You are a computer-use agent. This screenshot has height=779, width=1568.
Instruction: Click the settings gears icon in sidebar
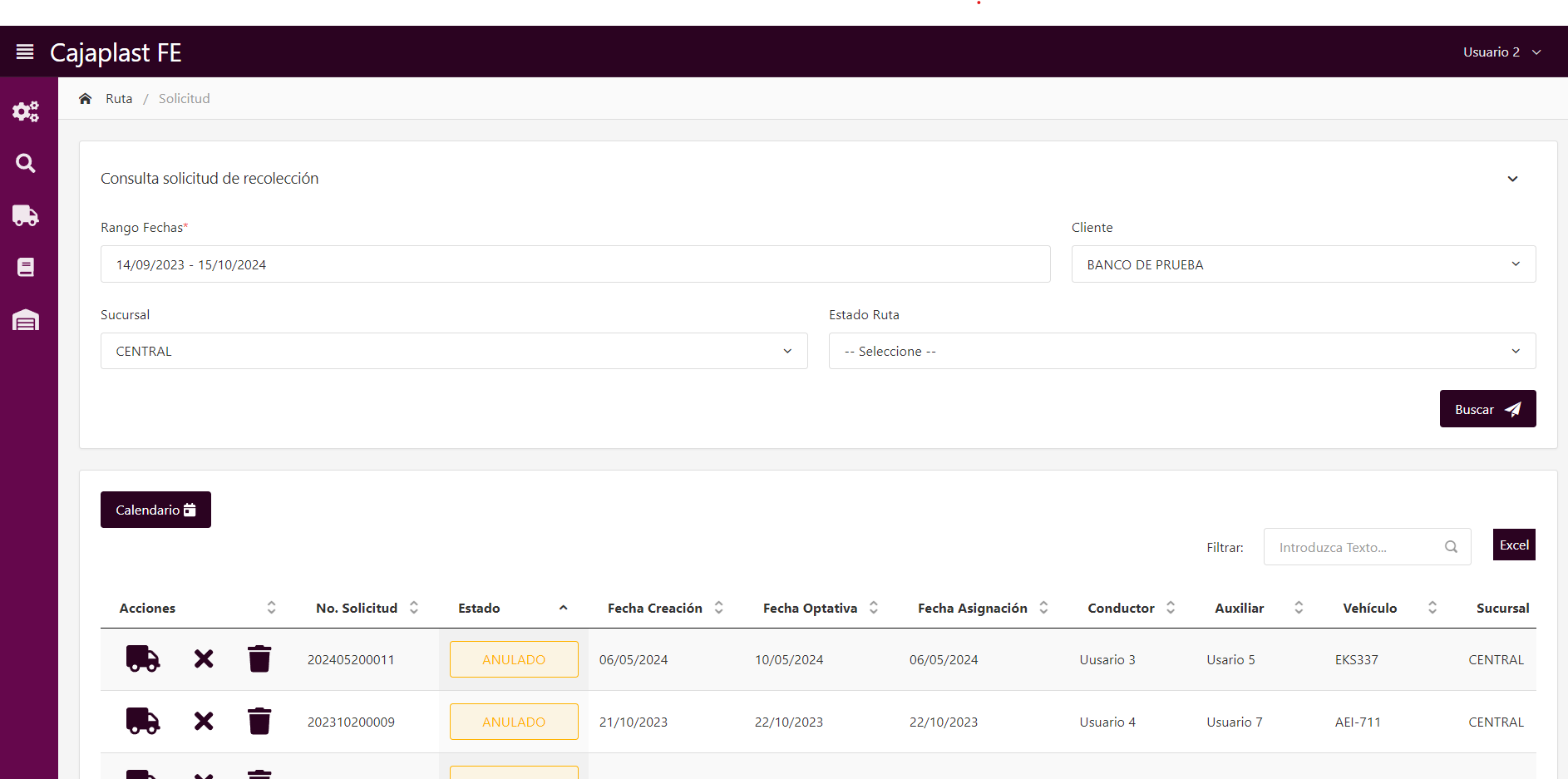pos(26,111)
